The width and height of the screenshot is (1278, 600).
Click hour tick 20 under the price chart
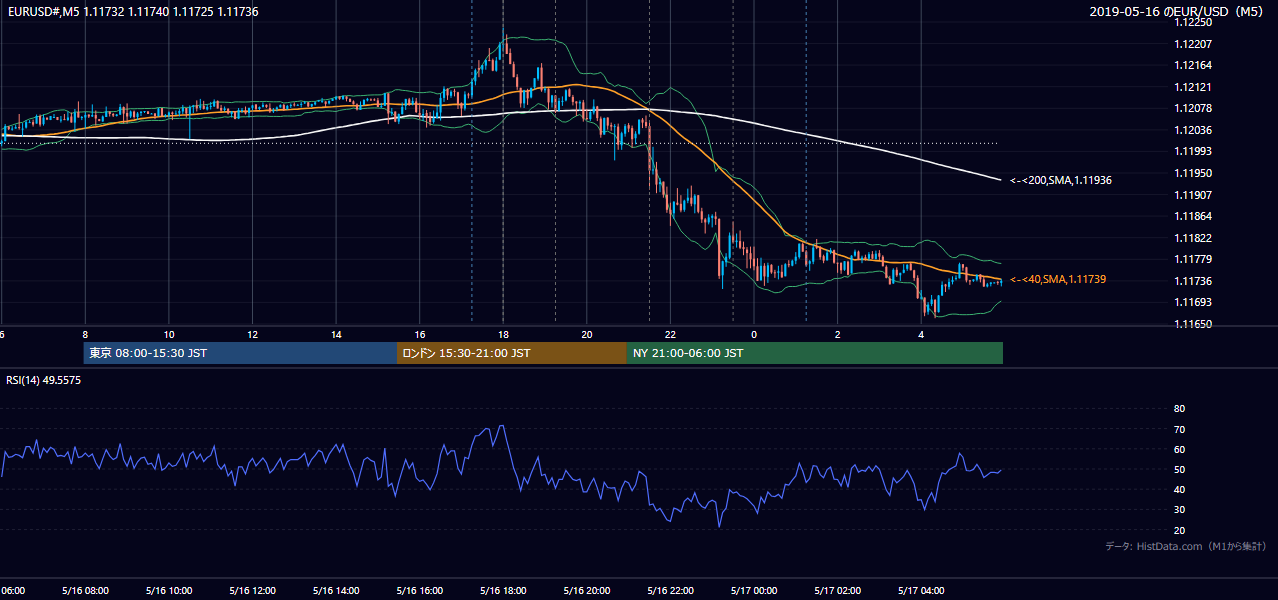point(586,334)
